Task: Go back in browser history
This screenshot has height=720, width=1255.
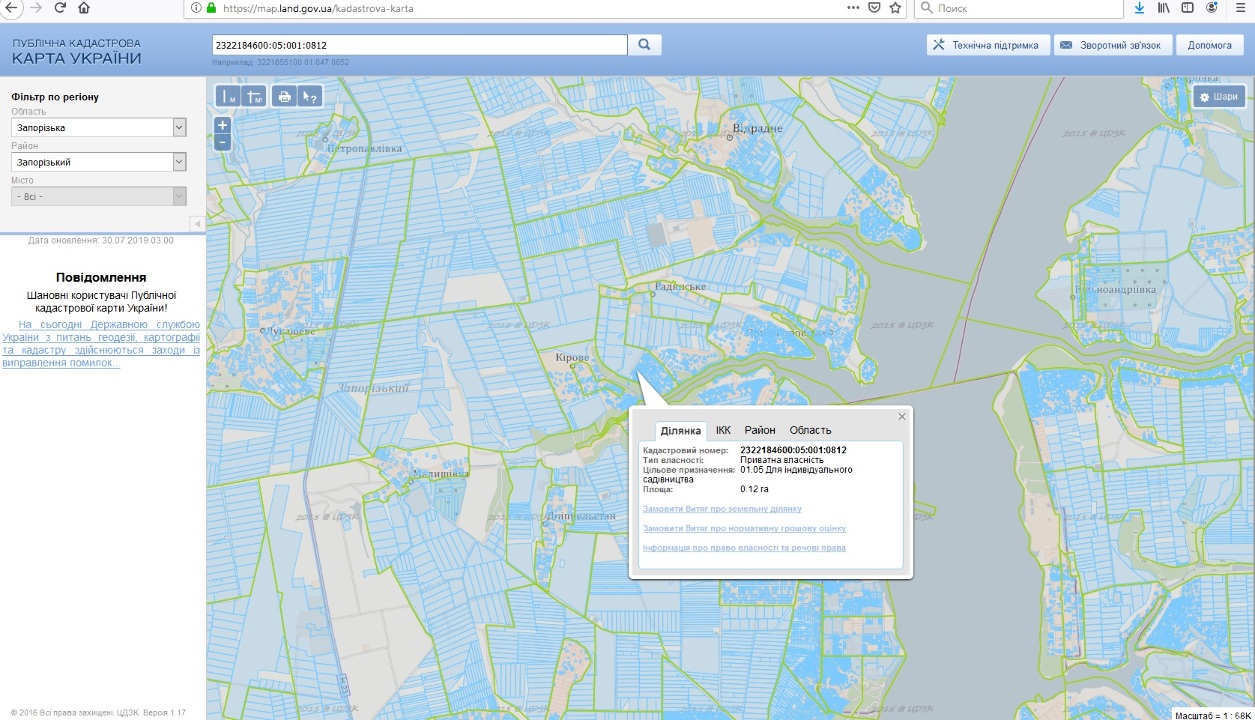Action: click(12, 8)
